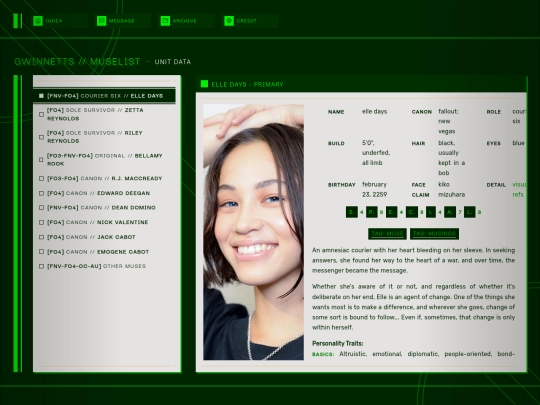The height and width of the screenshot is (405, 540).
Task: Tick the checkbox for Nick Valentine
Action: 41,222
